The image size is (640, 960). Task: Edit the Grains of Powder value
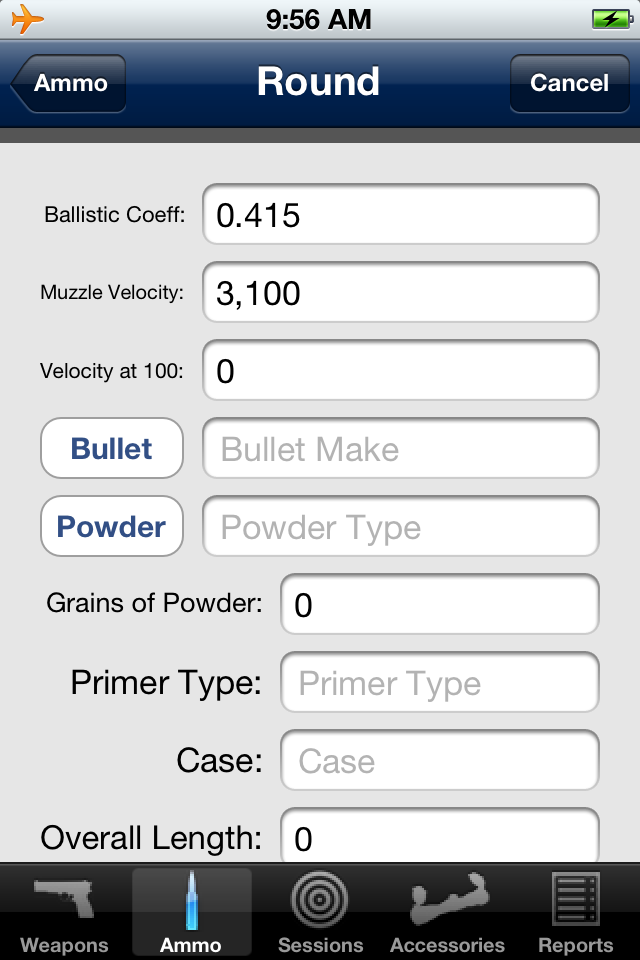(439, 604)
